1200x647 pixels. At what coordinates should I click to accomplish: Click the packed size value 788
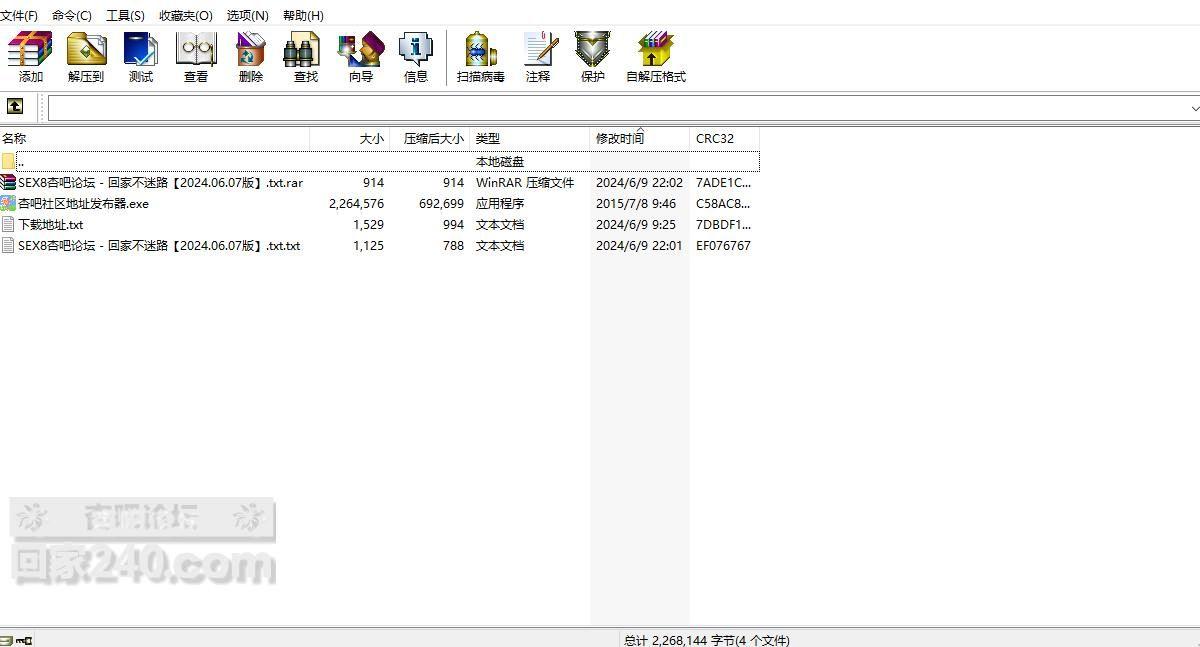click(453, 246)
